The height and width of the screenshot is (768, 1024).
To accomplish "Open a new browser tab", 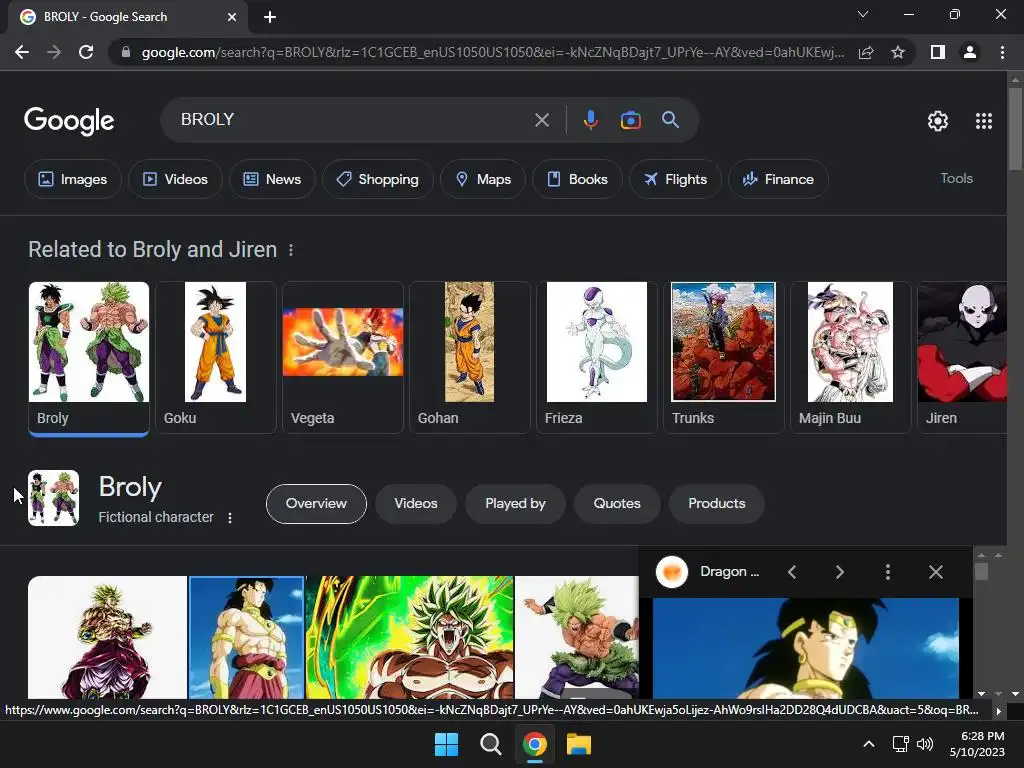I will click(270, 17).
